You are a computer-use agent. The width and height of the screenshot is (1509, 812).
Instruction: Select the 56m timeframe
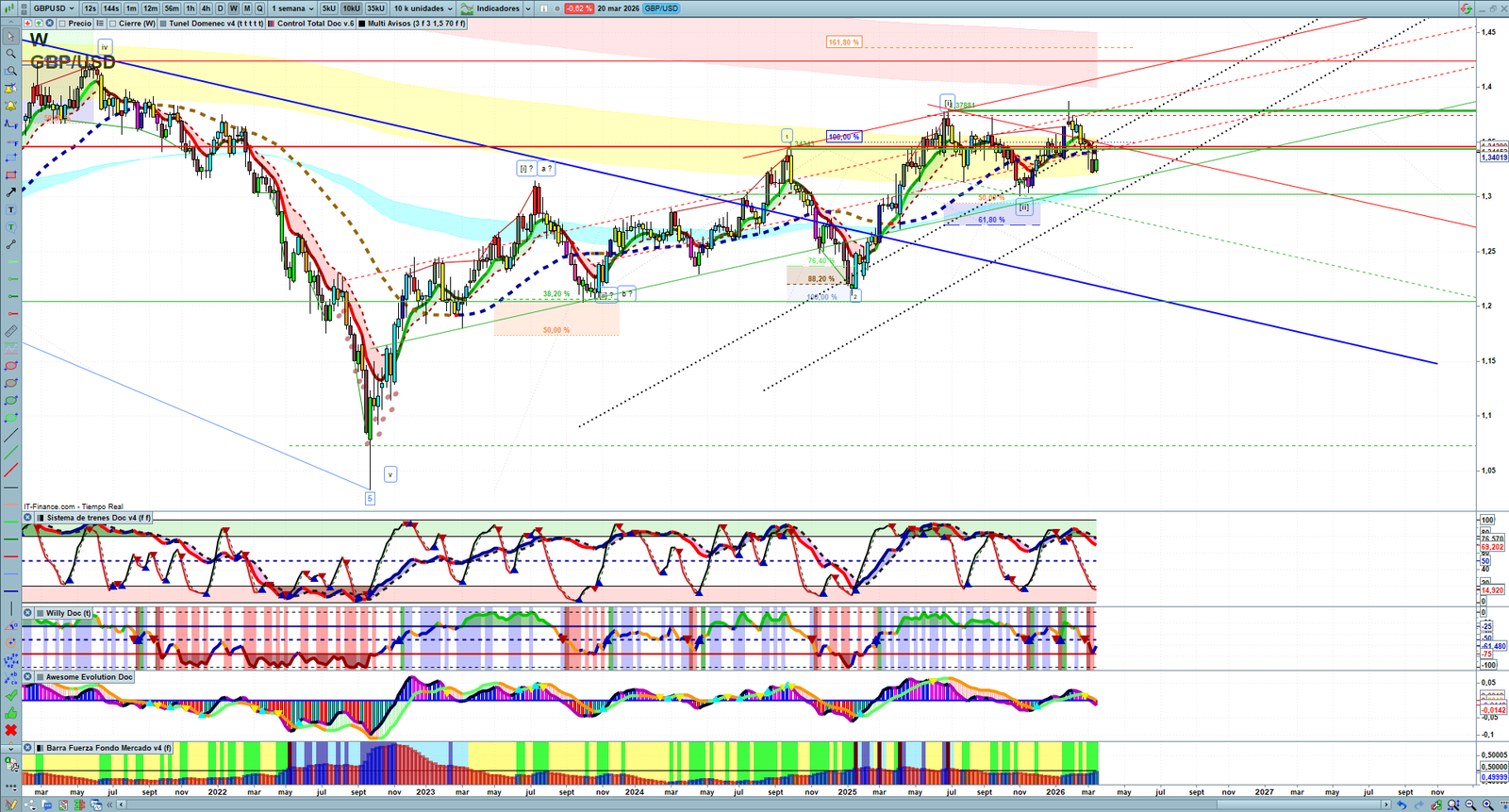(x=172, y=8)
